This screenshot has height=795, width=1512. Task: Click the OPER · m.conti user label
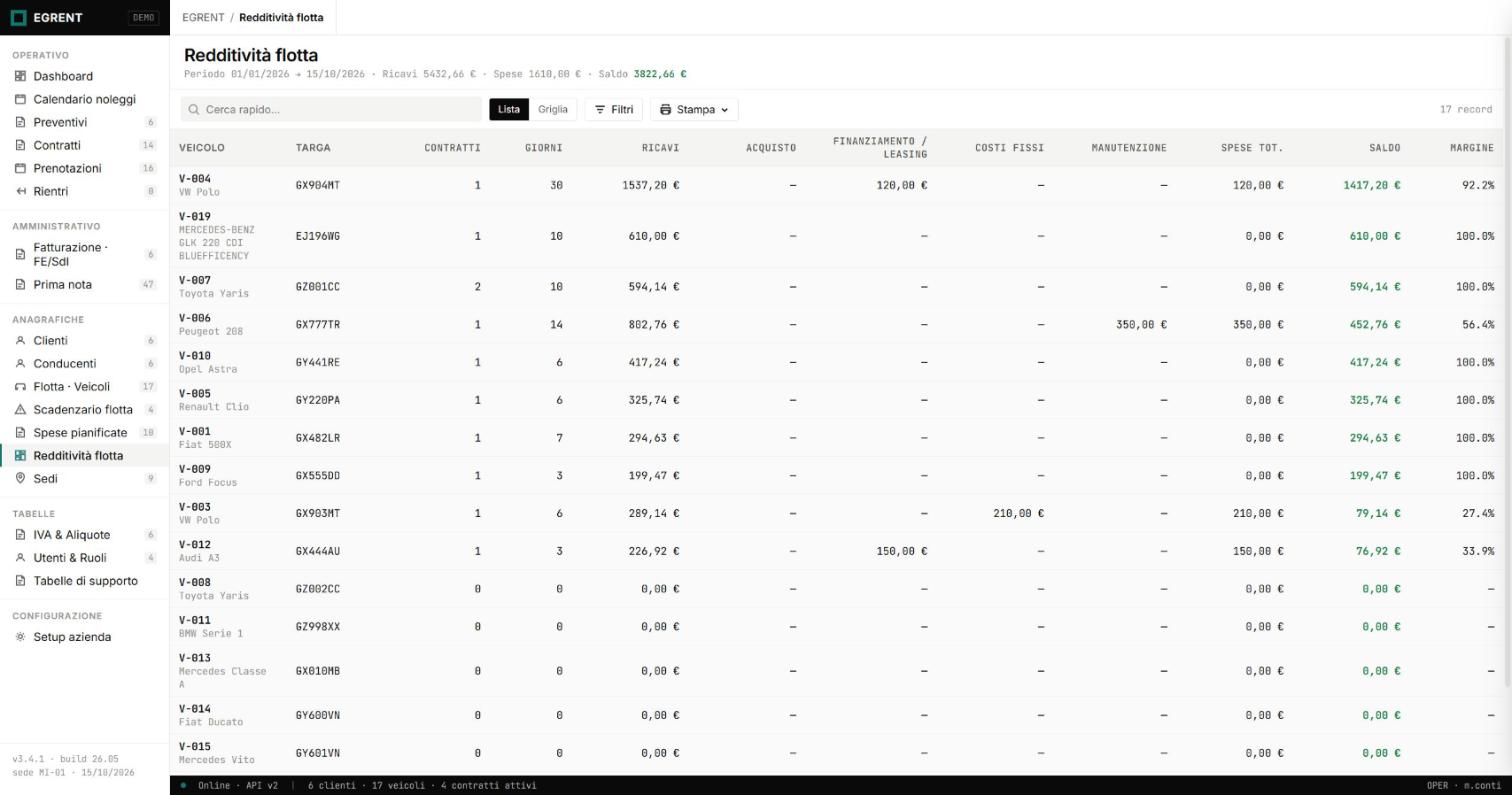(x=1464, y=785)
